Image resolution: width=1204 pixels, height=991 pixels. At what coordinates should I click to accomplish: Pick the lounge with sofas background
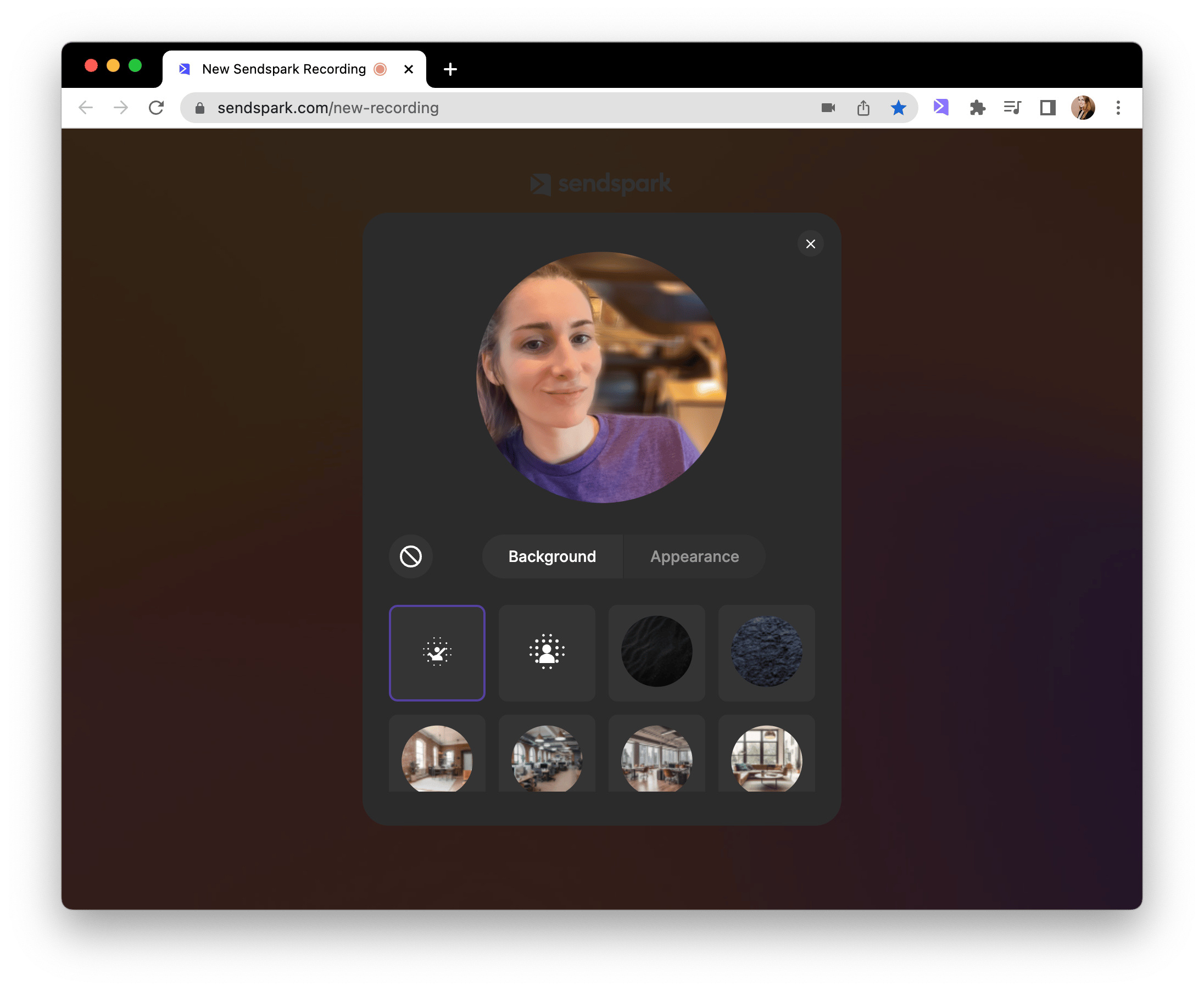(x=766, y=754)
